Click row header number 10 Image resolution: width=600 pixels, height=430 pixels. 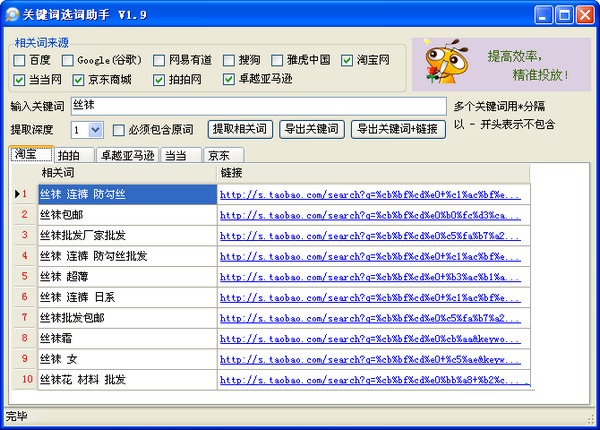pos(25,380)
